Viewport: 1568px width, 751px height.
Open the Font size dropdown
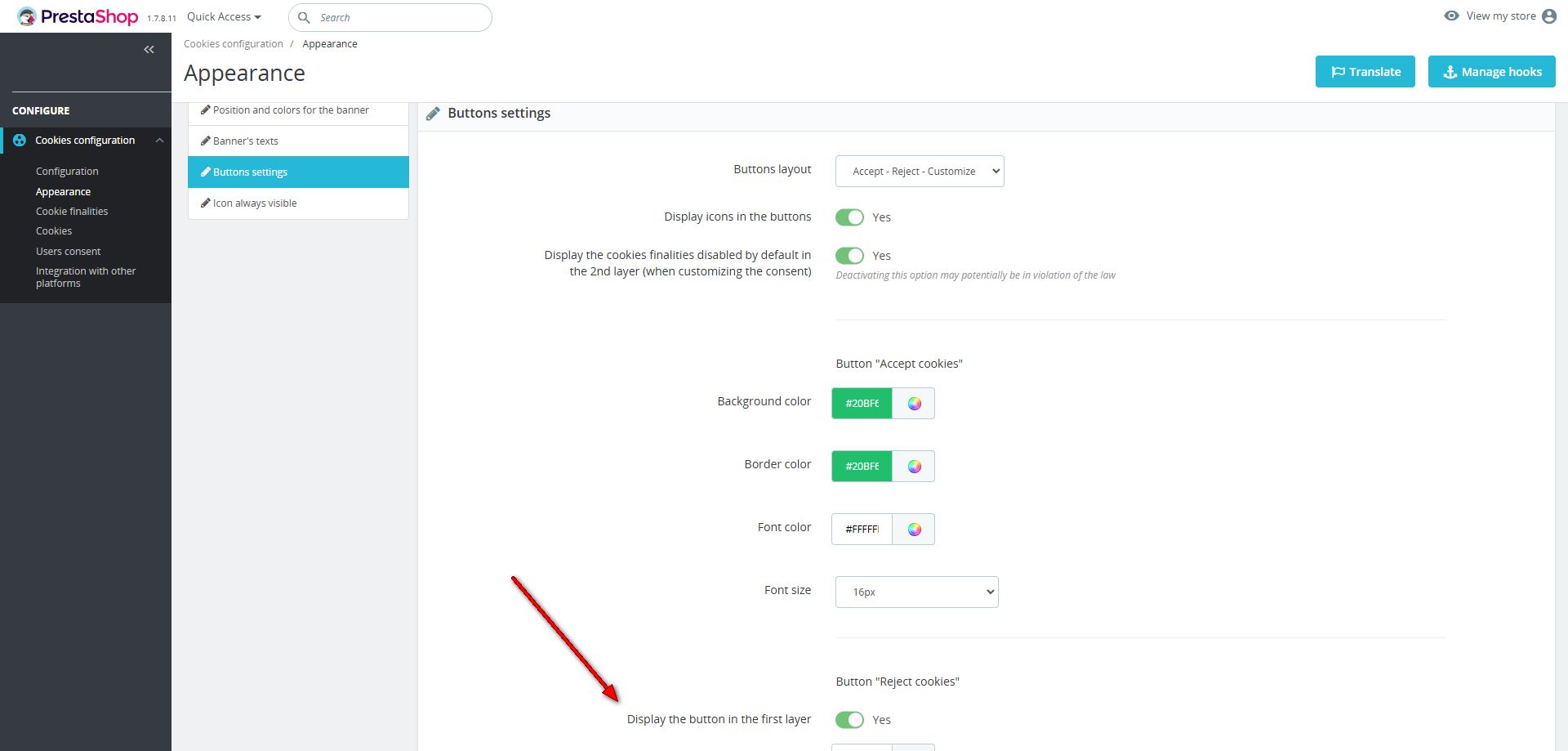coord(916,592)
